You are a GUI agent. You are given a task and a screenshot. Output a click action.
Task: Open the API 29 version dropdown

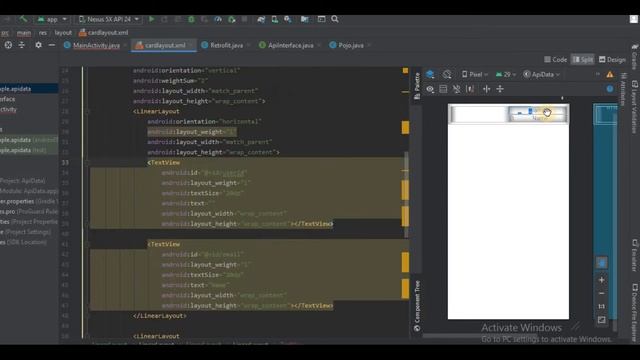click(506, 74)
